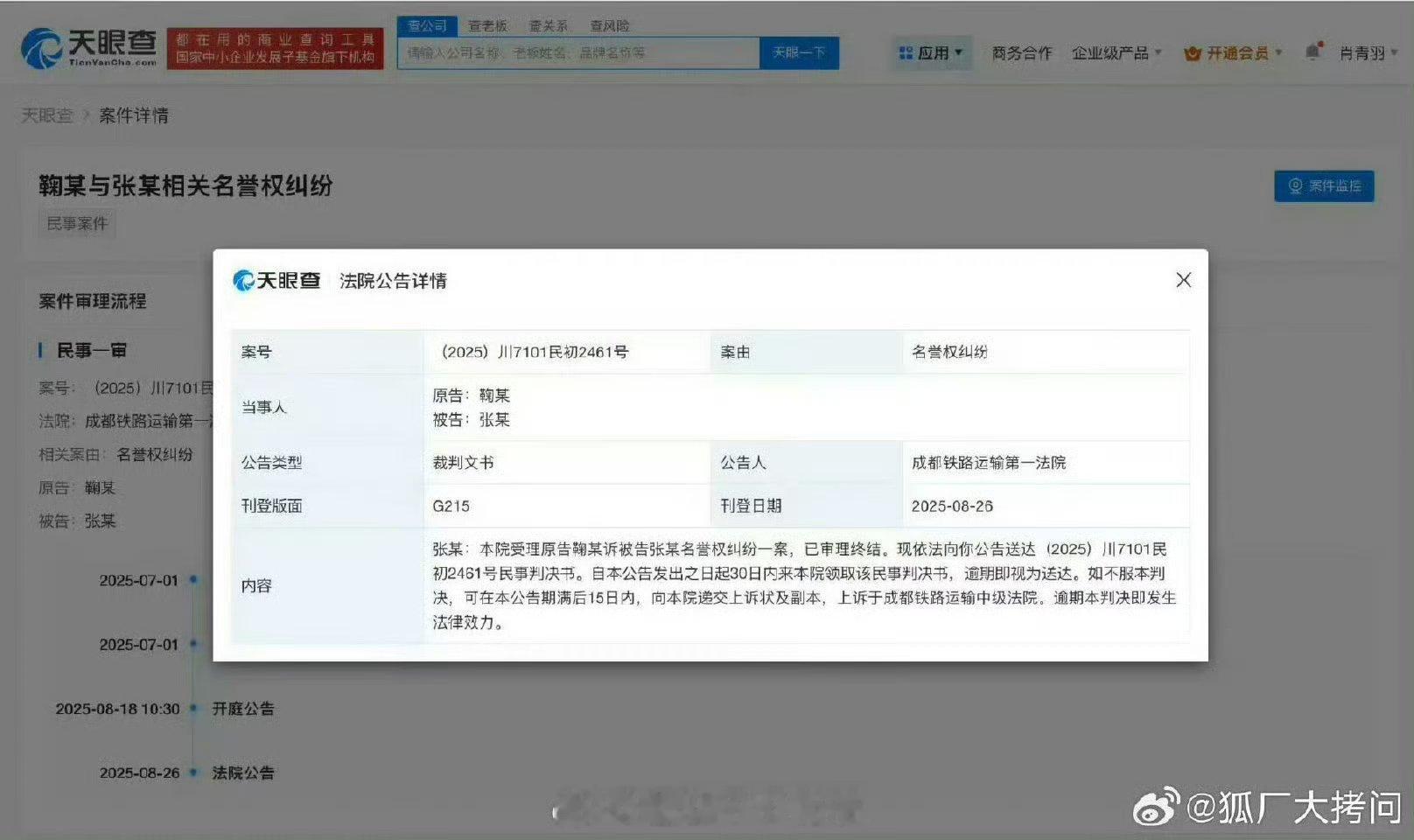Click the 开庭公告 timeline entry
Image resolution: width=1414 pixels, height=840 pixels.
[243, 709]
